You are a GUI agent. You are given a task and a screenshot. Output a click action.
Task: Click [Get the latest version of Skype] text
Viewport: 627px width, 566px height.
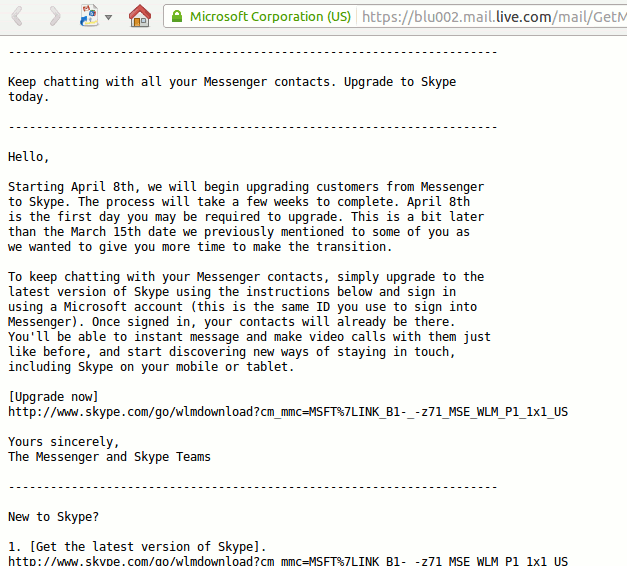point(140,546)
